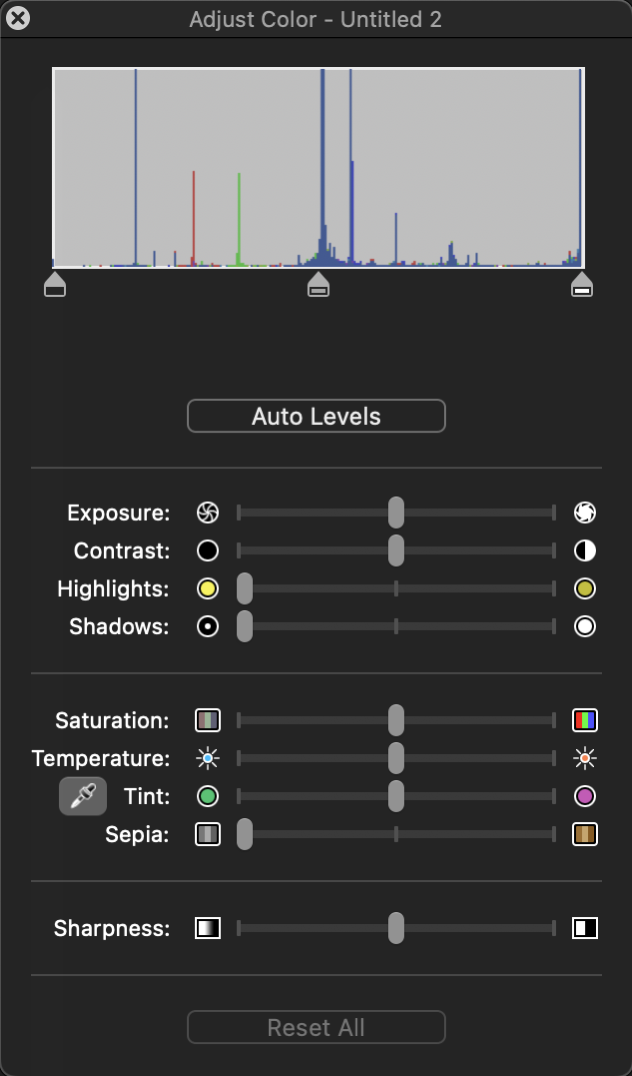Click the cool temperature sun icon

point(208,759)
